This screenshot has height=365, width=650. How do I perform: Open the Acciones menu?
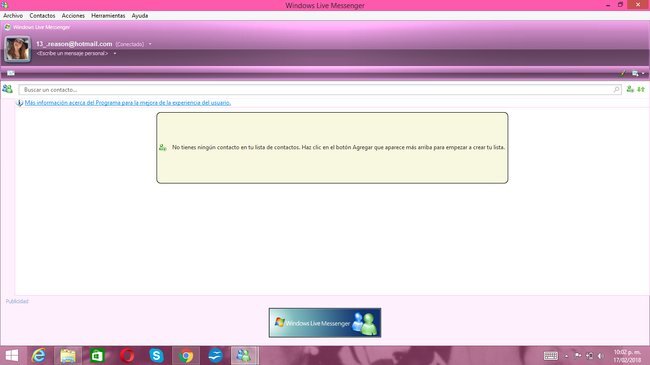73,15
